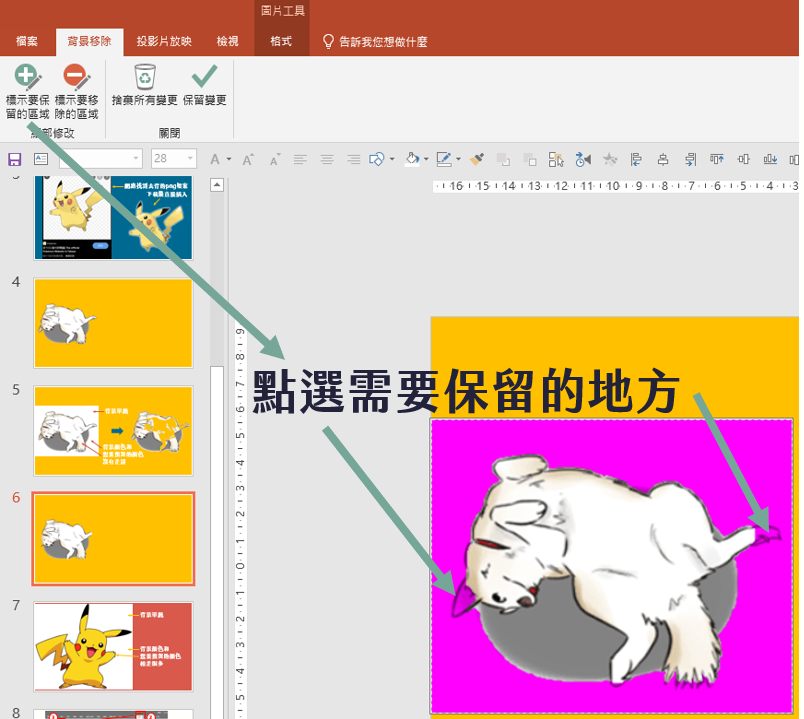Increase font size with larger A icon
Image resolution: width=804 pixels, height=719 pixels.
click(248, 160)
